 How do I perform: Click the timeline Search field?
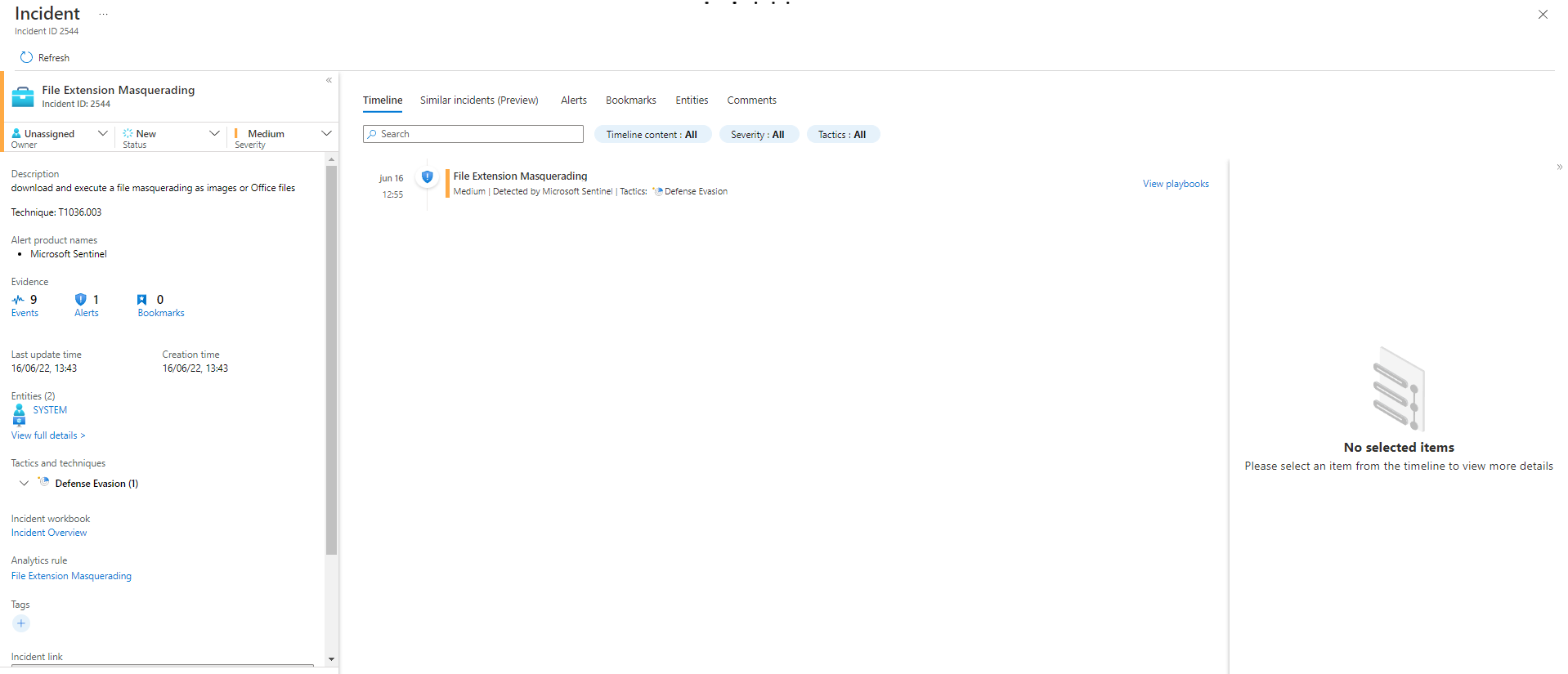point(474,134)
